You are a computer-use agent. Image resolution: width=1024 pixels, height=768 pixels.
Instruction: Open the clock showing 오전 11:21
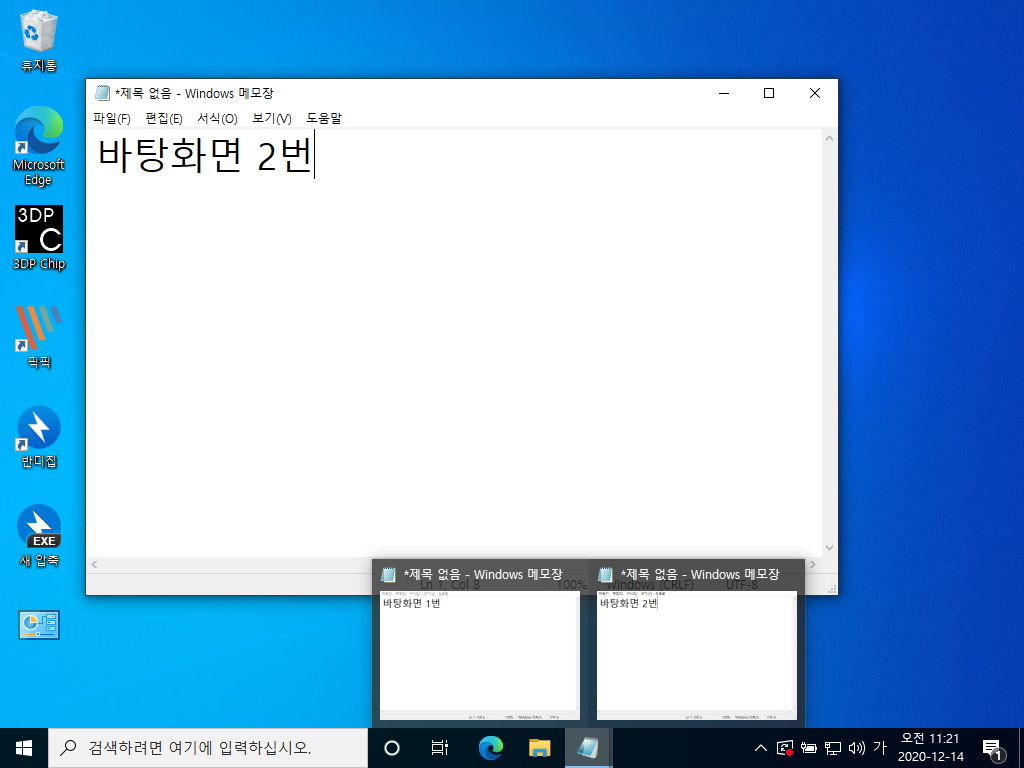pos(931,748)
